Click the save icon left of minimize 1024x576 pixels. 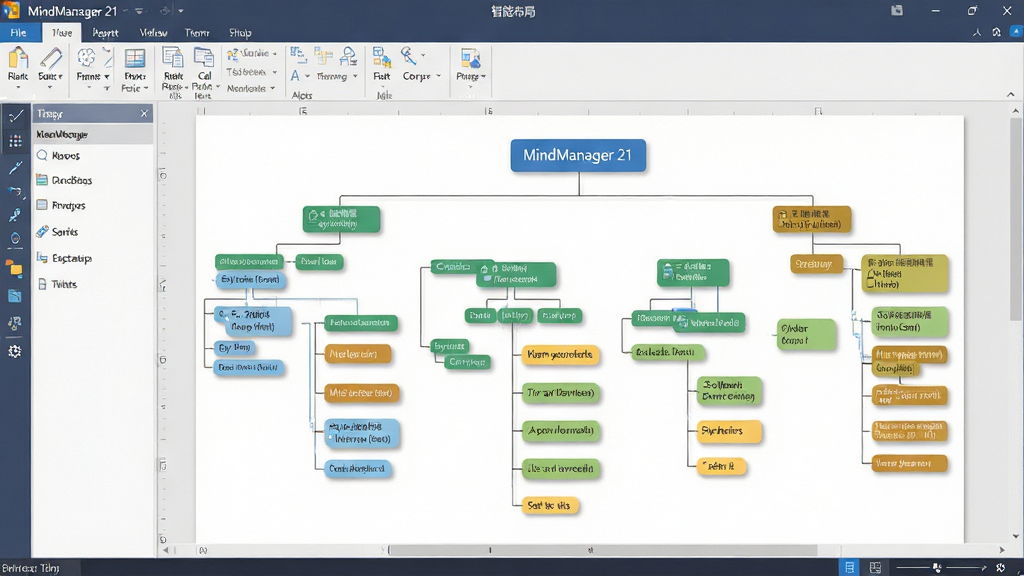click(x=897, y=10)
